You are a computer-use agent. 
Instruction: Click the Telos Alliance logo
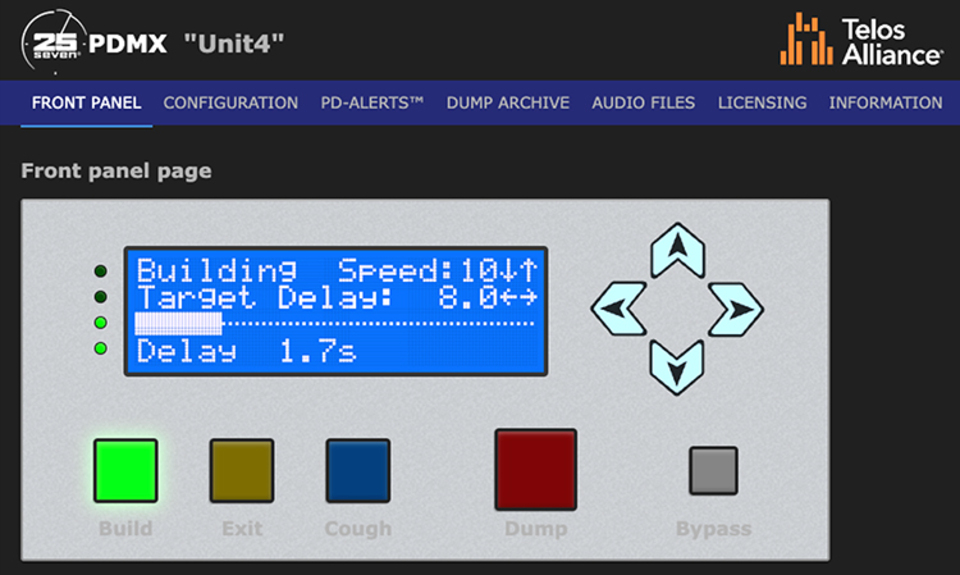coord(861,41)
